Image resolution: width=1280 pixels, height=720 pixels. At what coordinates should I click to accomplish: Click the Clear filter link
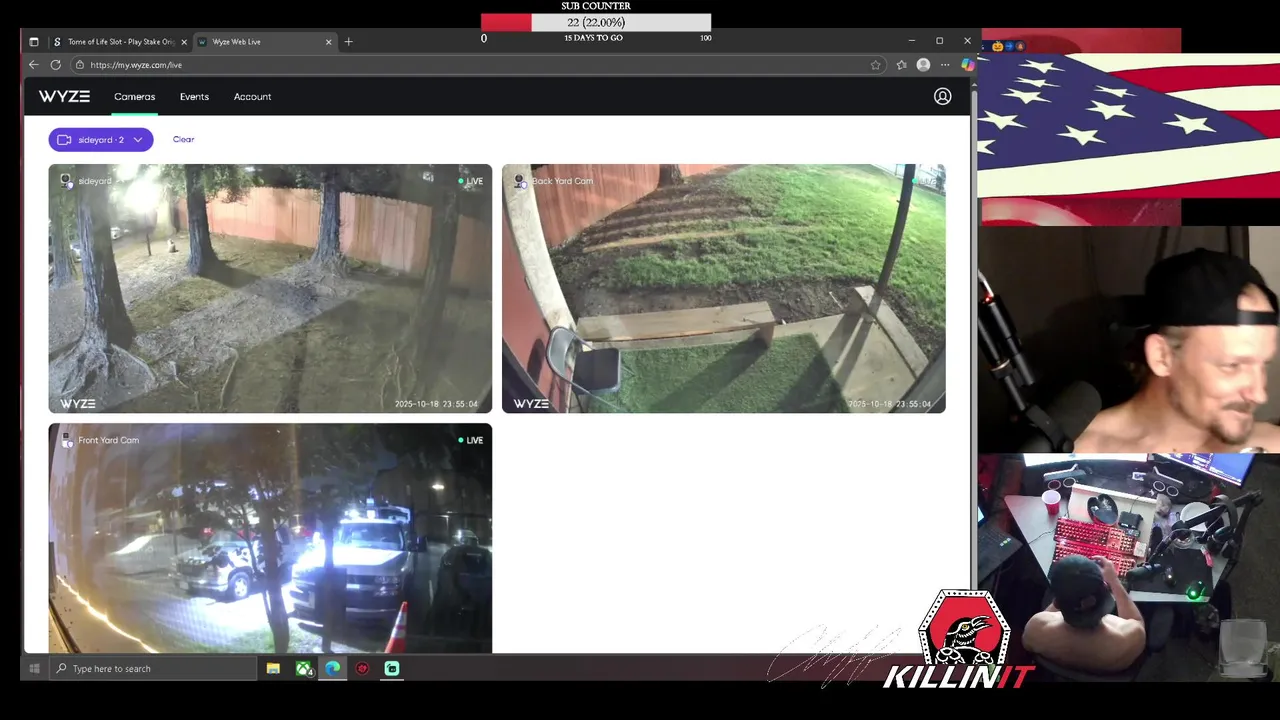click(183, 139)
